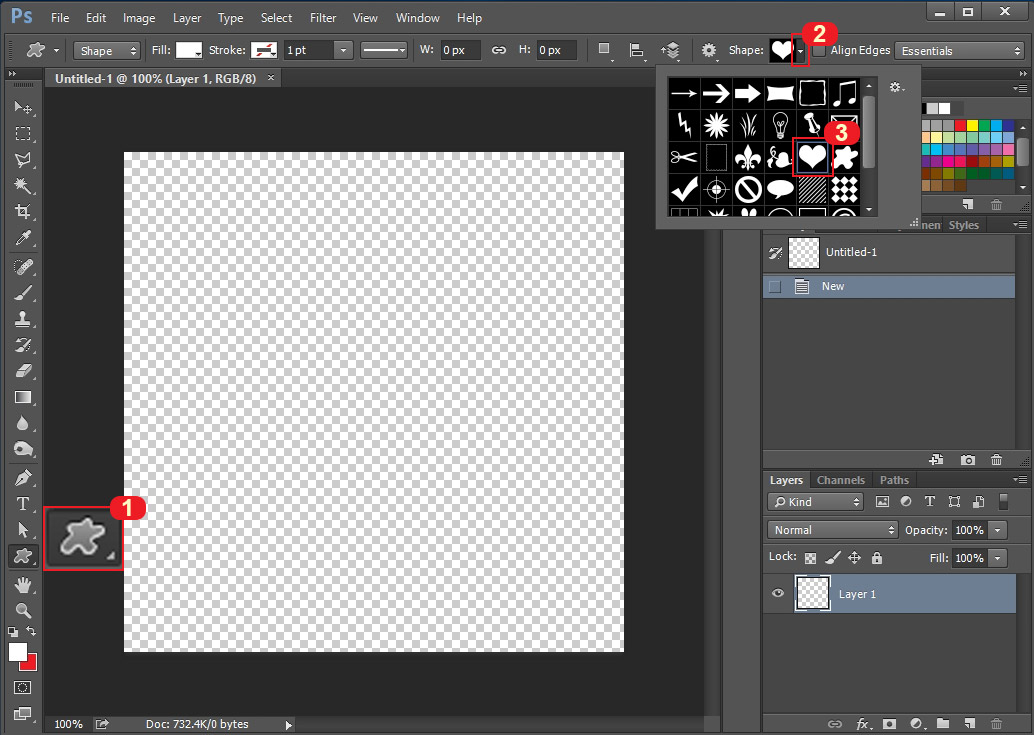The width and height of the screenshot is (1034, 735).
Task: Click the foreground color swatch
Action: [x=18, y=651]
